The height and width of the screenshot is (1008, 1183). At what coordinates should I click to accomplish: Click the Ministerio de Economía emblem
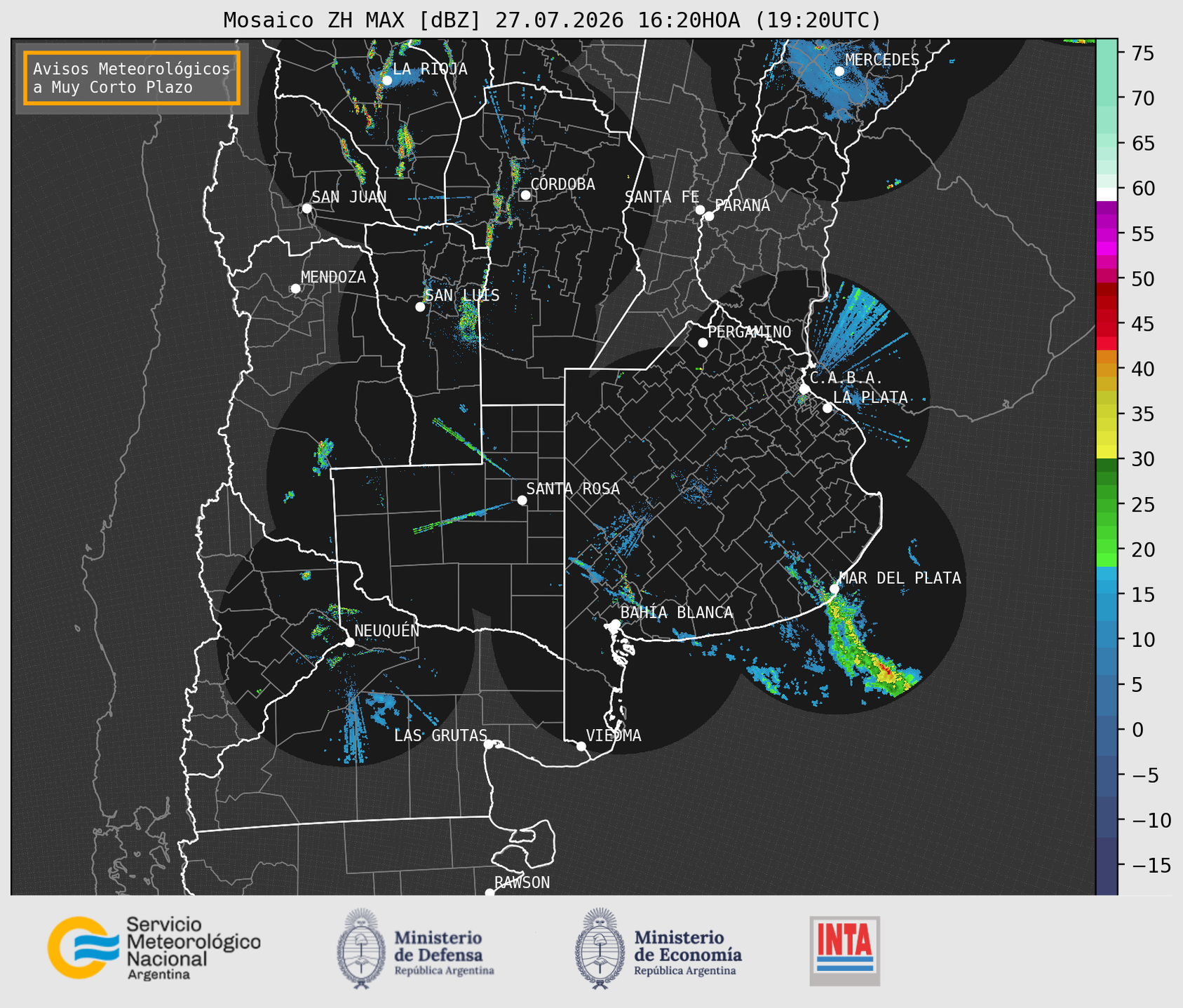pos(600,948)
